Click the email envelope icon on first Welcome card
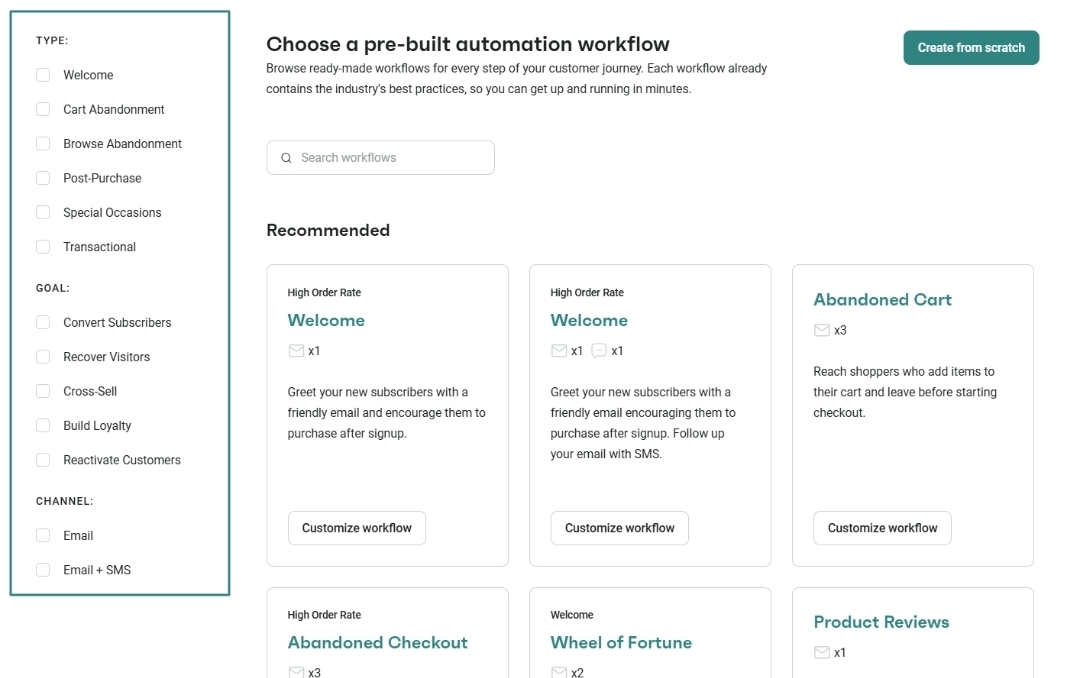The height and width of the screenshot is (678, 1080). (296, 351)
